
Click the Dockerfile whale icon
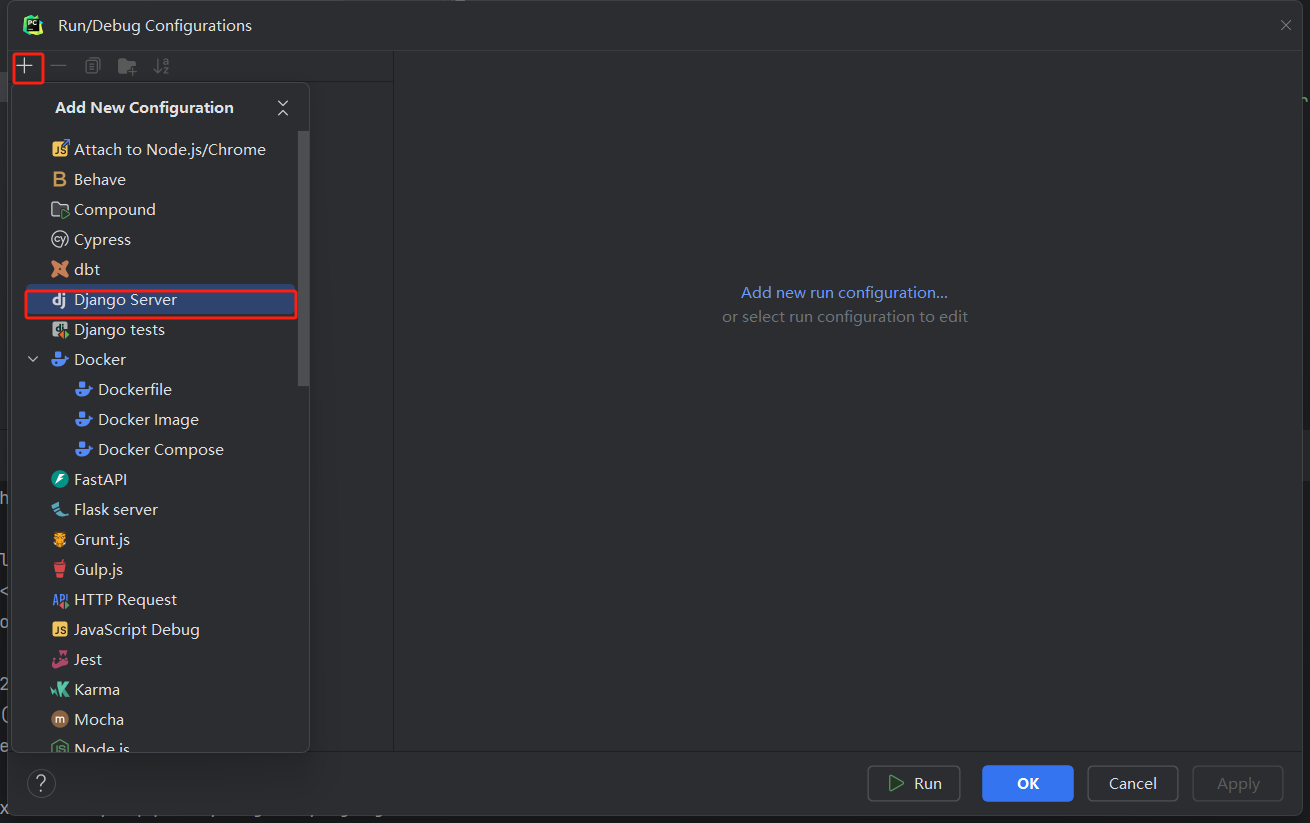coord(84,389)
